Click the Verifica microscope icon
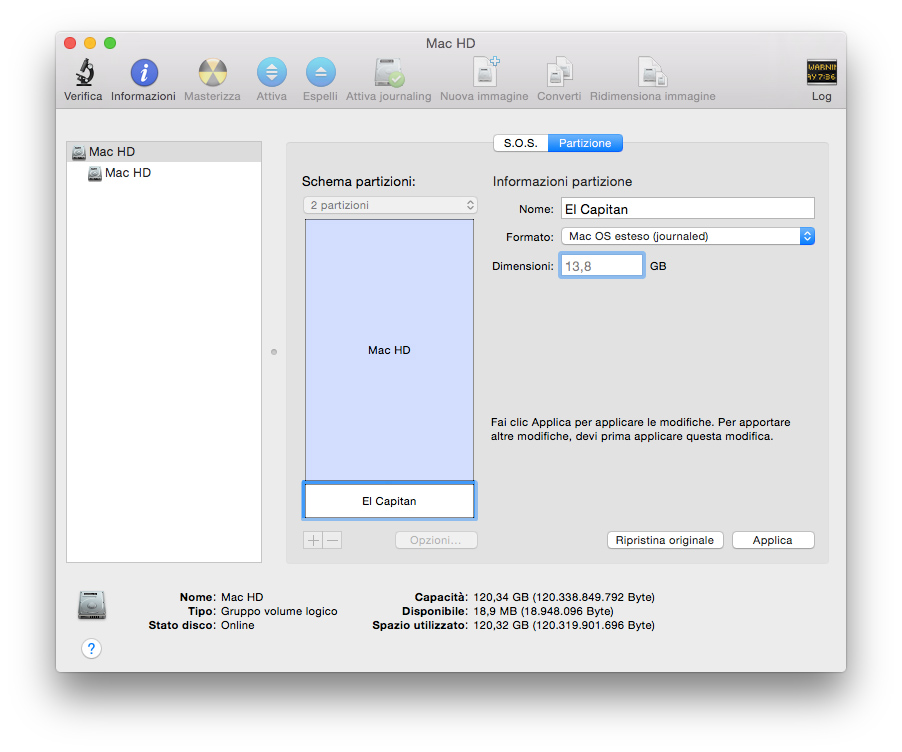 (x=83, y=73)
